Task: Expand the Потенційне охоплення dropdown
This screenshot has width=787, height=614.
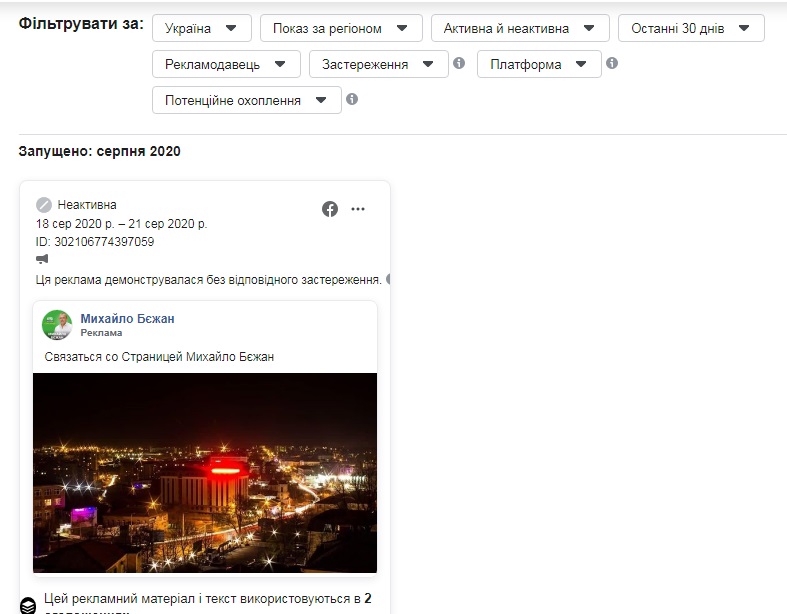Action: (x=246, y=100)
